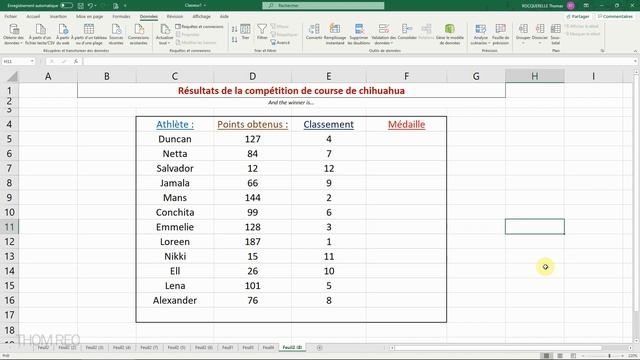Click the add new sheet plus button

pyautogui.click(x=319, y=348)
